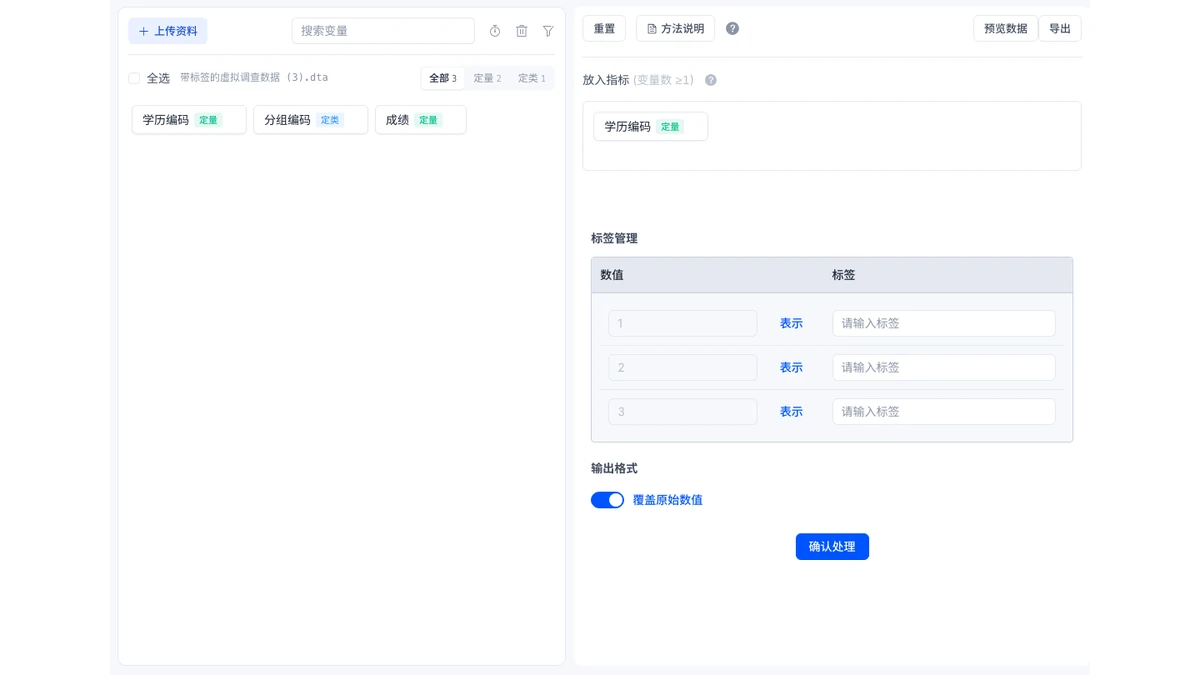
Task: Toggle the 覆盖原始数值 switch
Action: coord(607,500)
